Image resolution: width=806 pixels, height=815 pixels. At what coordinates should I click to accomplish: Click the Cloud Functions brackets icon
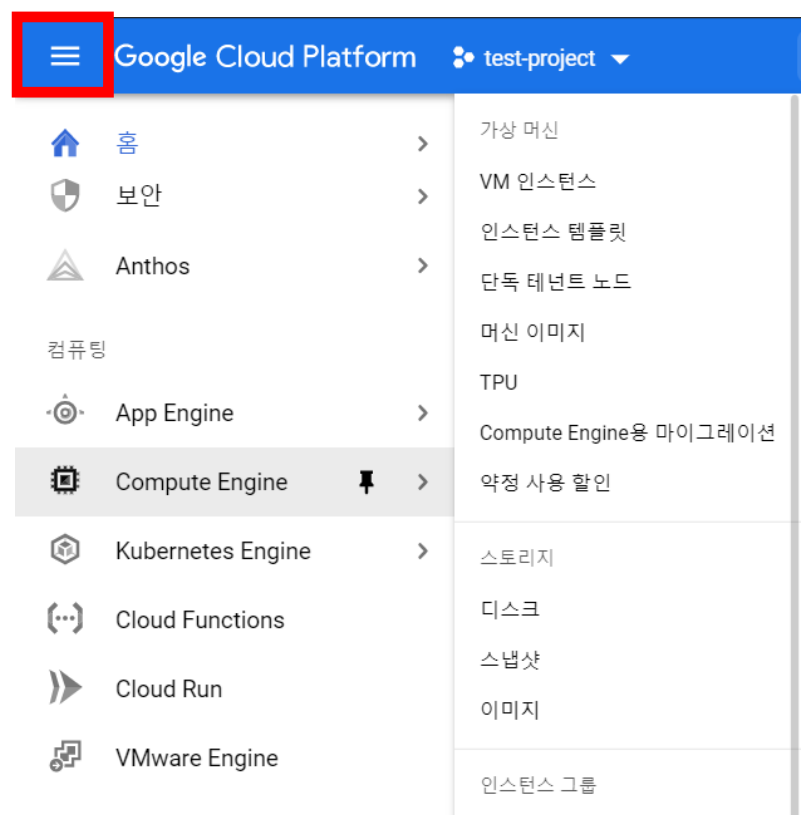coord(65,619)
